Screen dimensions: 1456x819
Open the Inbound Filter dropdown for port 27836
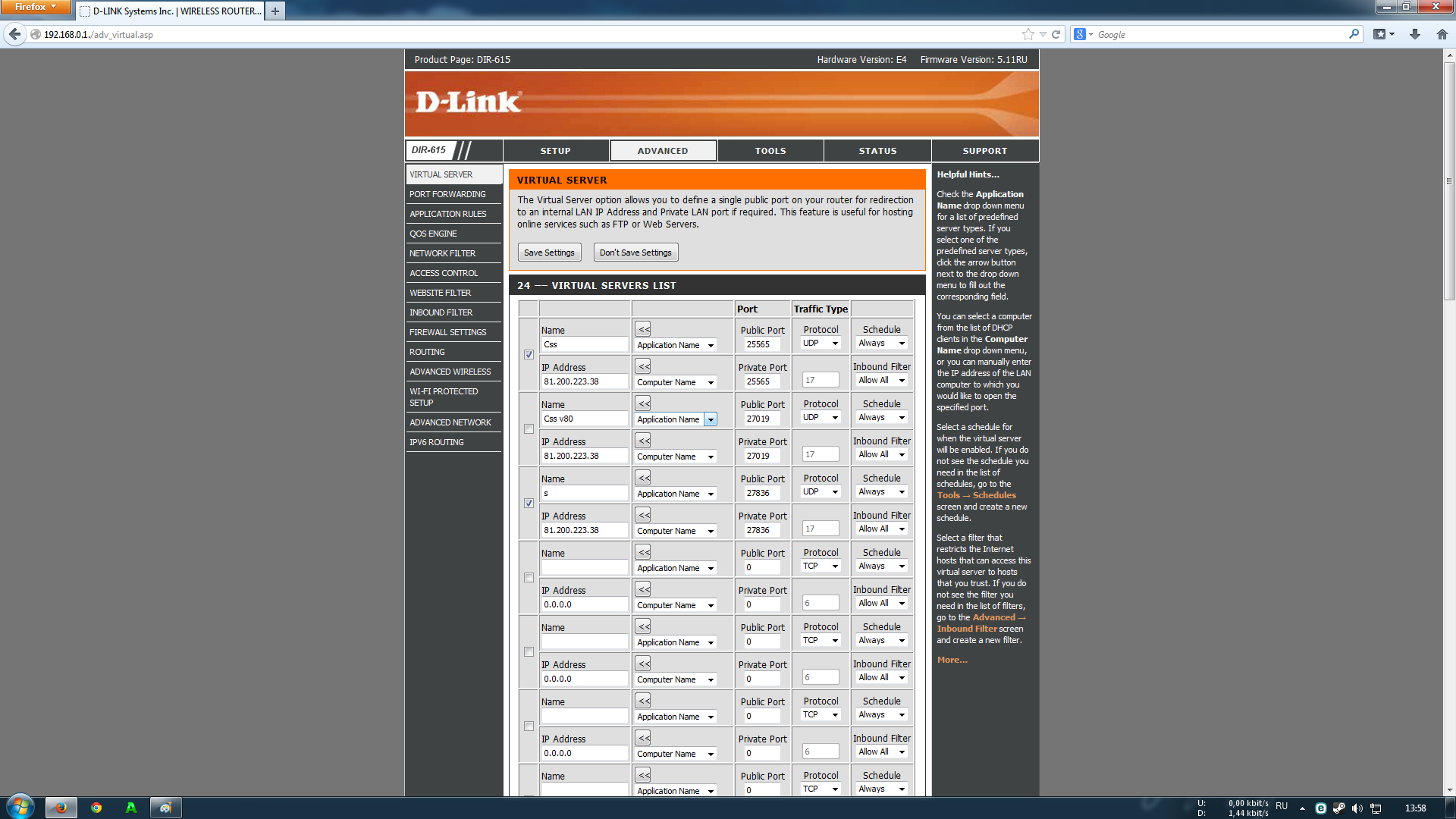882,529
